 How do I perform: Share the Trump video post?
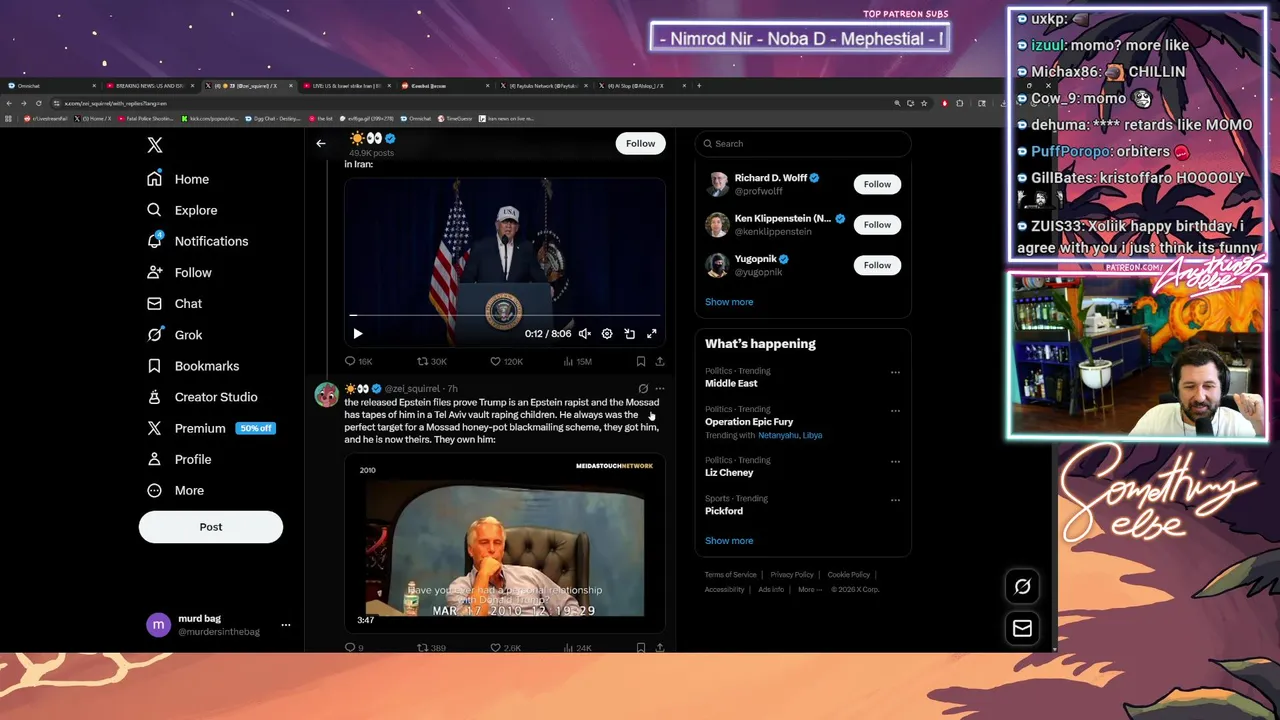[660, 361]
